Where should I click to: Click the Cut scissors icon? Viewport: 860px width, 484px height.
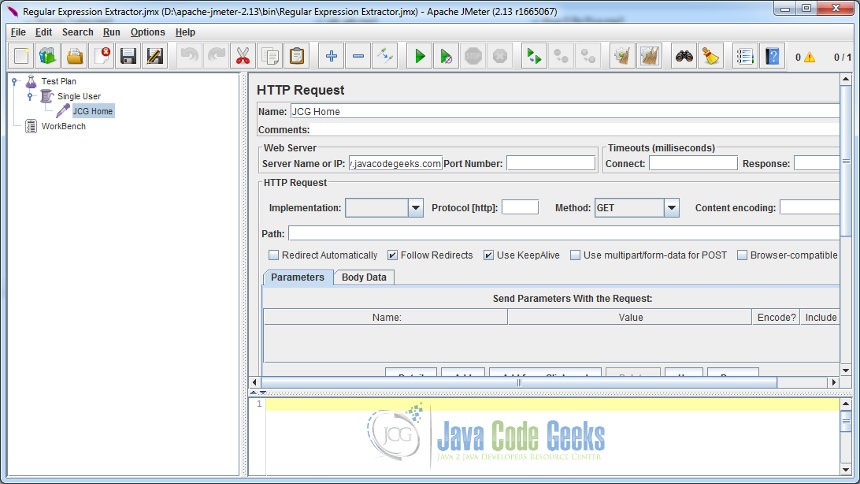pyautogui.click(x=243, y=56)
